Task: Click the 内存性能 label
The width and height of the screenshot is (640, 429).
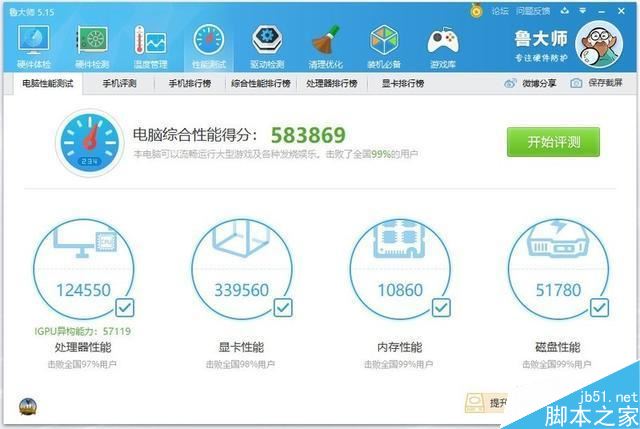Action: [400, 347]
